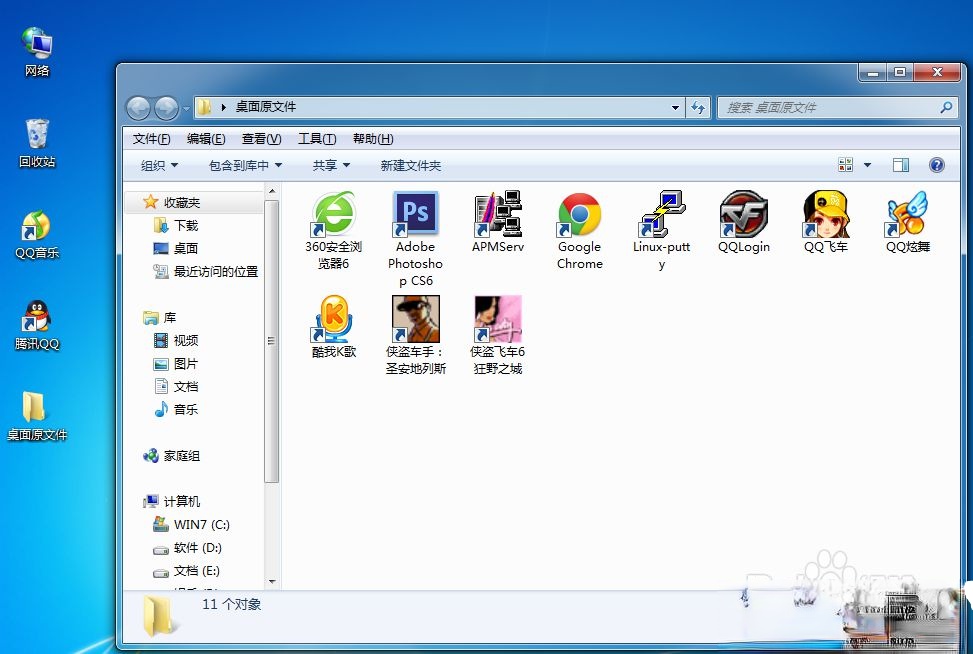Click 桌面原文件 in the address bar
Screen dimensions: 973x654
coord(266,107)
